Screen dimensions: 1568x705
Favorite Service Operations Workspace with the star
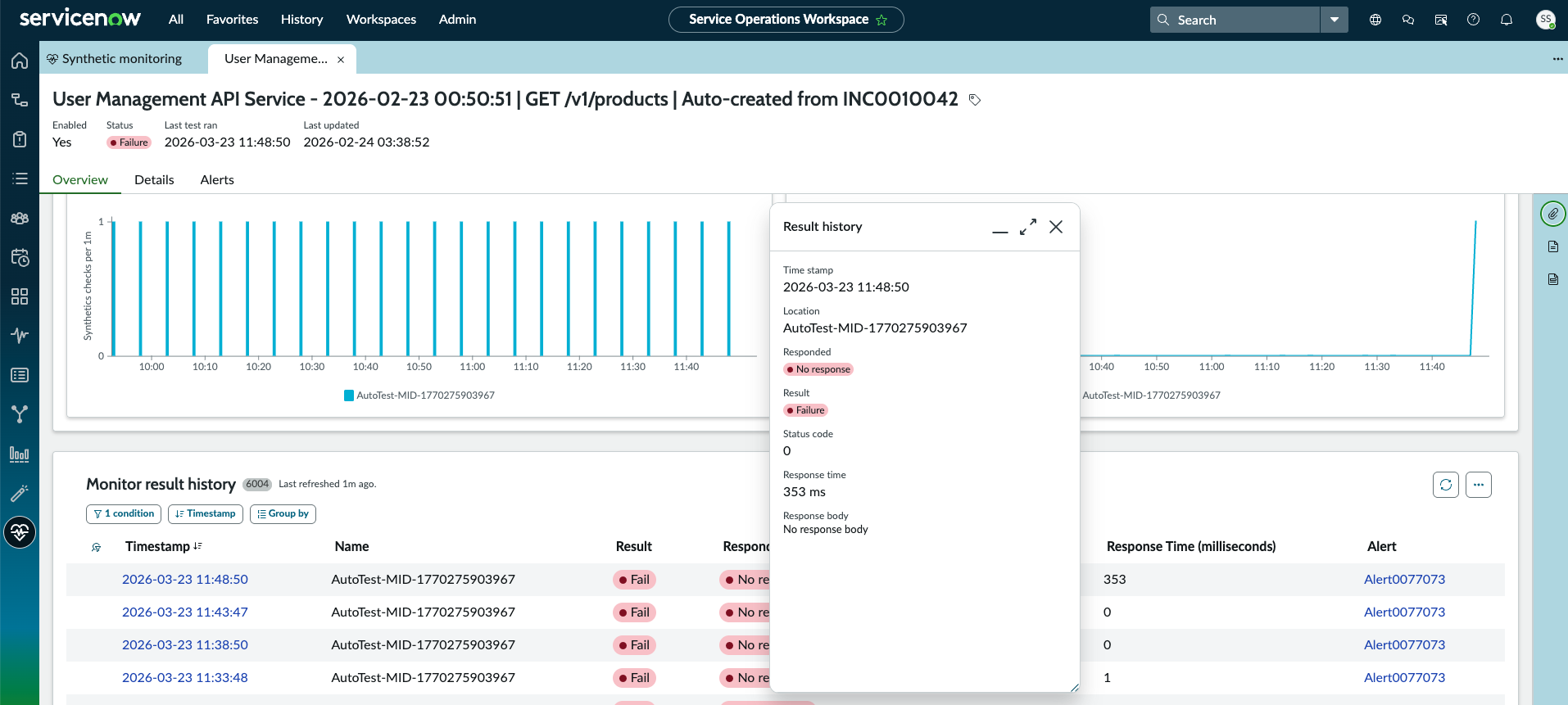coord(882,20)
